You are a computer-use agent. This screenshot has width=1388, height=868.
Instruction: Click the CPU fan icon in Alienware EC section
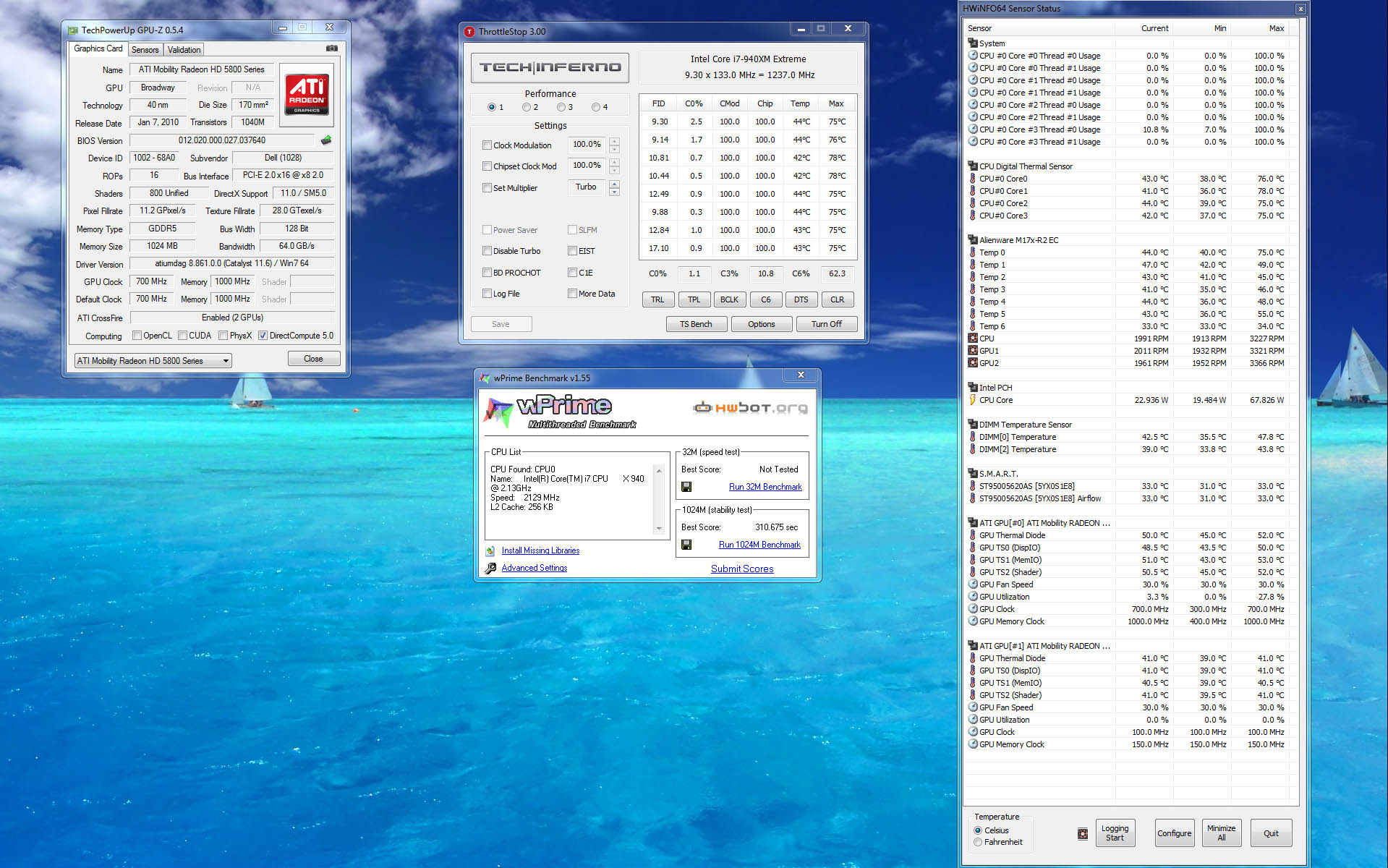[x=973, y=339]
